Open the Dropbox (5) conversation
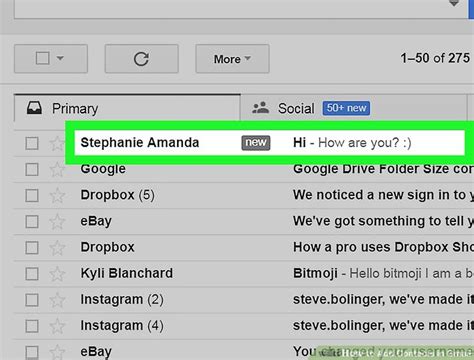 (244, 195)
